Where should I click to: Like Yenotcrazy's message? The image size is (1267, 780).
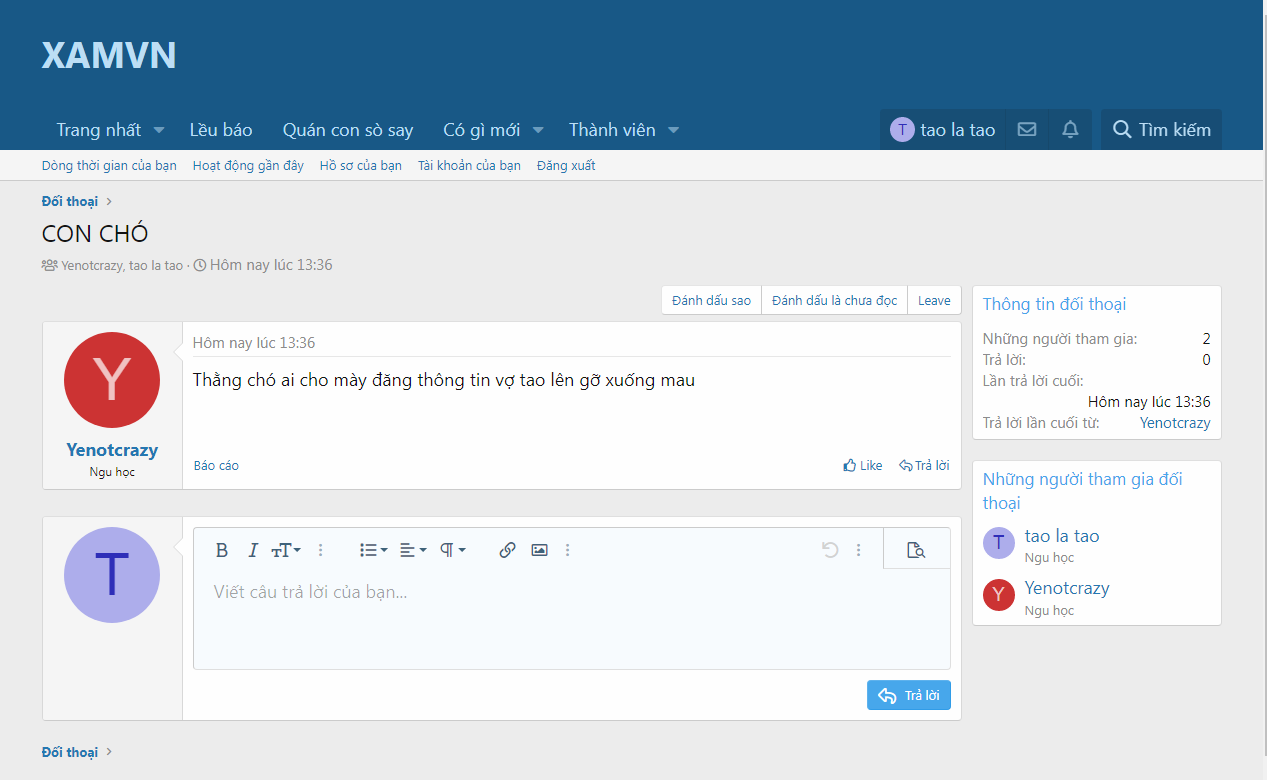862,465
